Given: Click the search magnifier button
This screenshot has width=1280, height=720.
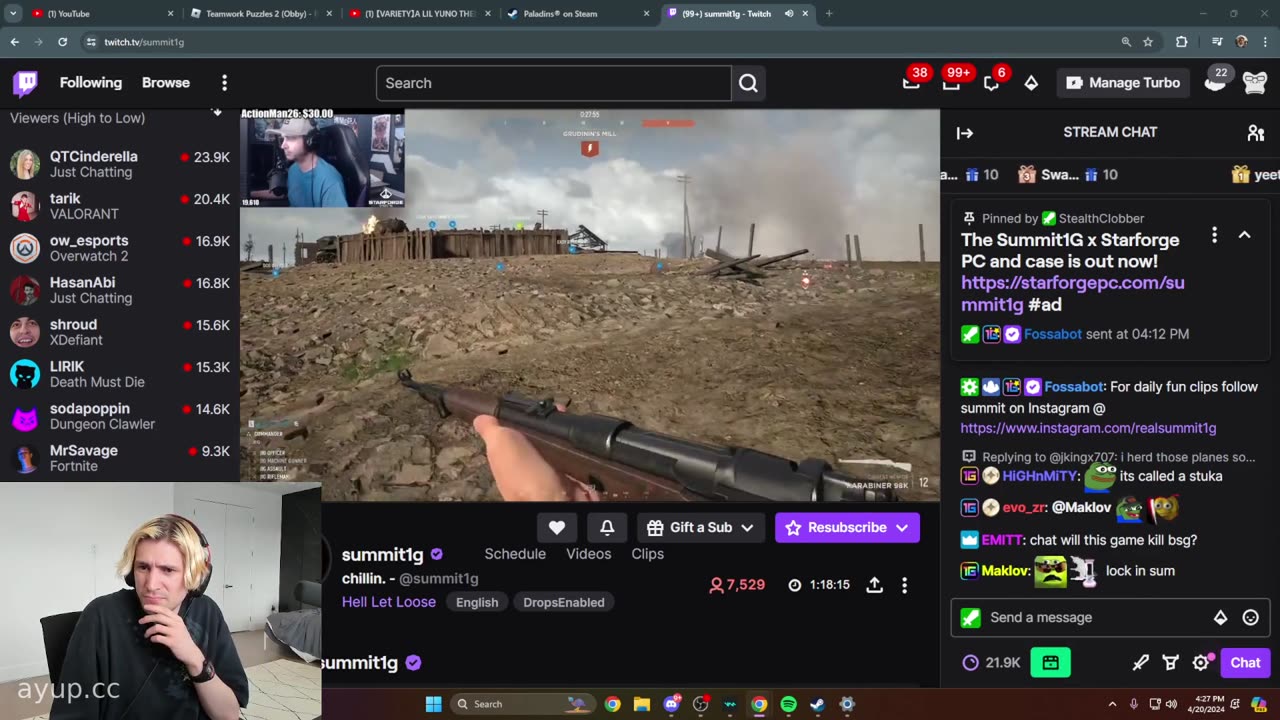Looking at the screenshot, I should point(748,83).
